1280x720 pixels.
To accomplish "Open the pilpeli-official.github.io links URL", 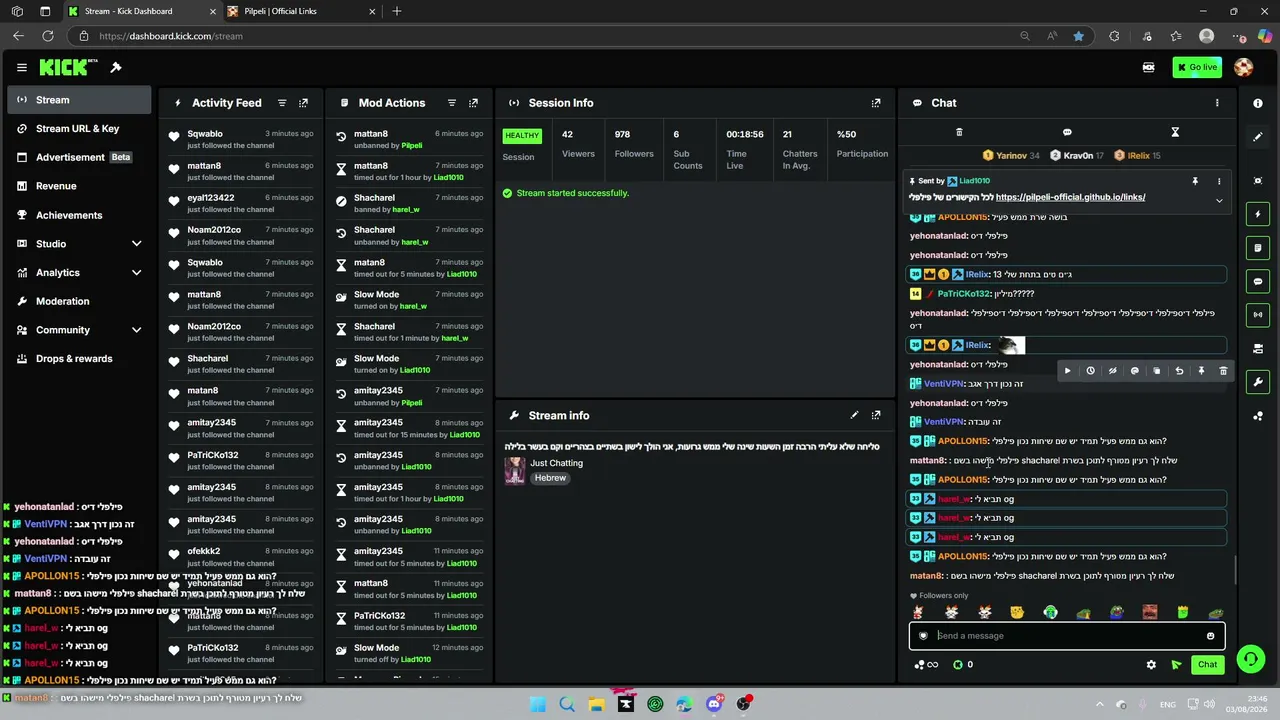I will click(1070, 198).
